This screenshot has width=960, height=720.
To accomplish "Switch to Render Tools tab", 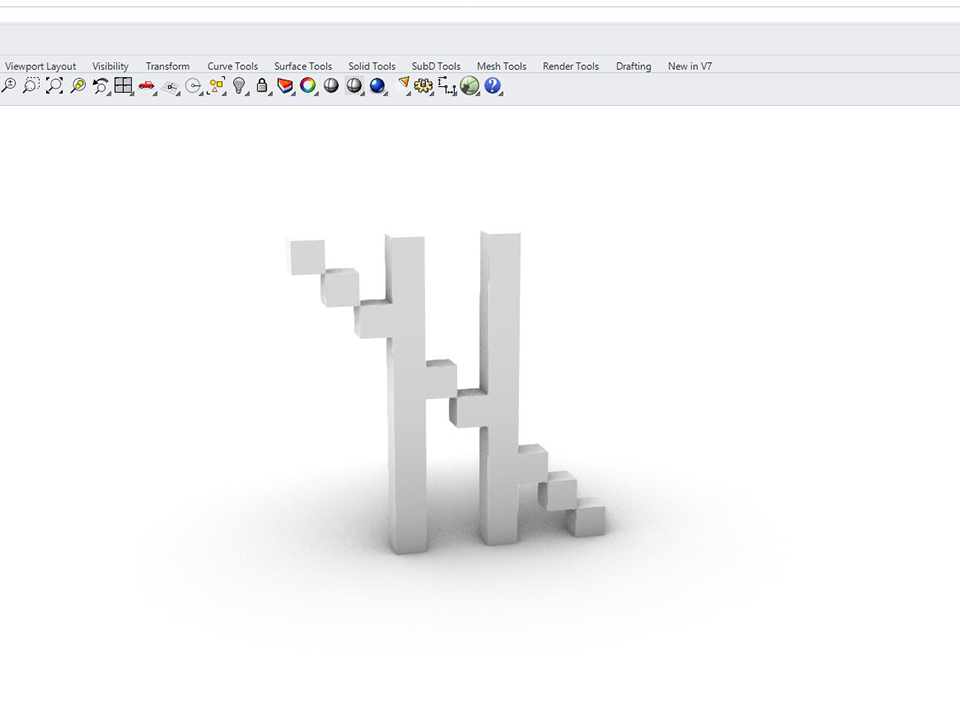I will (x=571, y=66).
